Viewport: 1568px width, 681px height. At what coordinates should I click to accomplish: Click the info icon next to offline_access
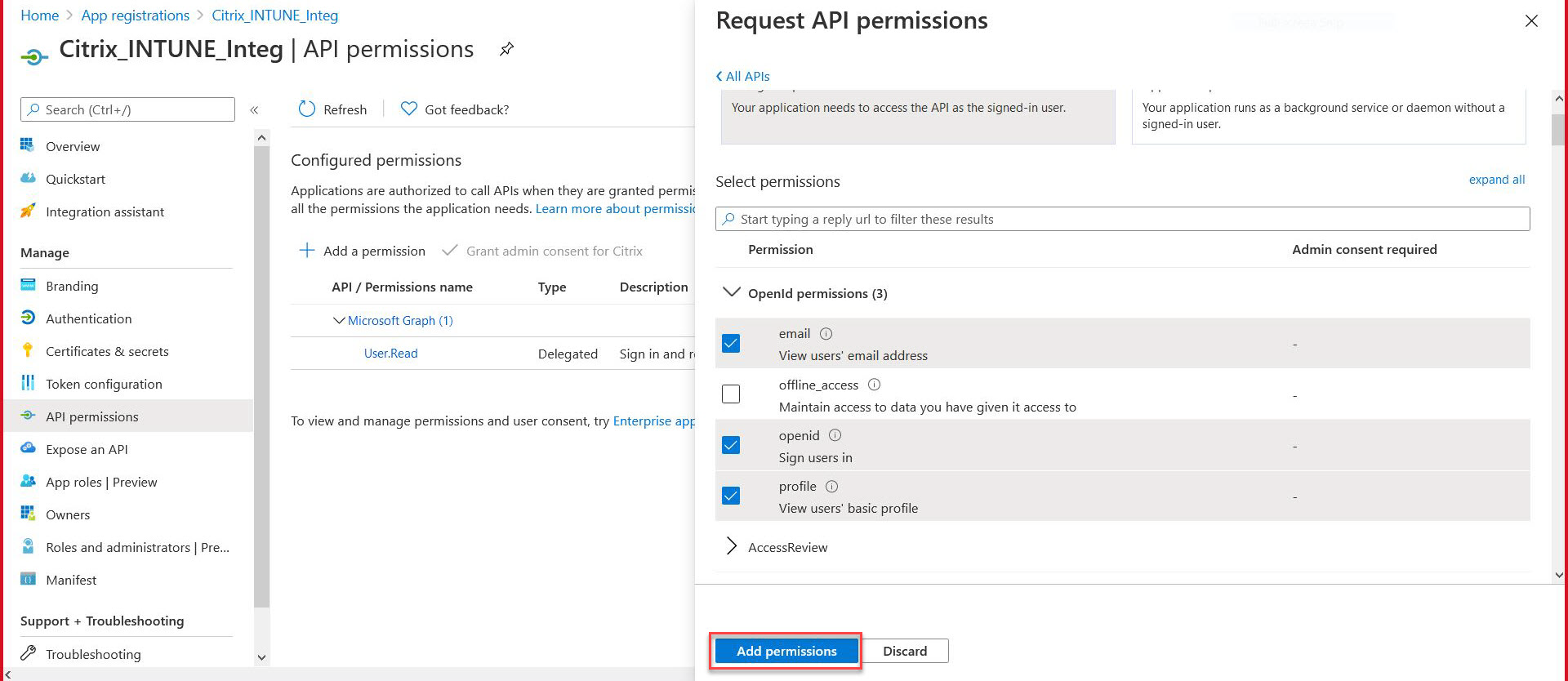[874, 384]
